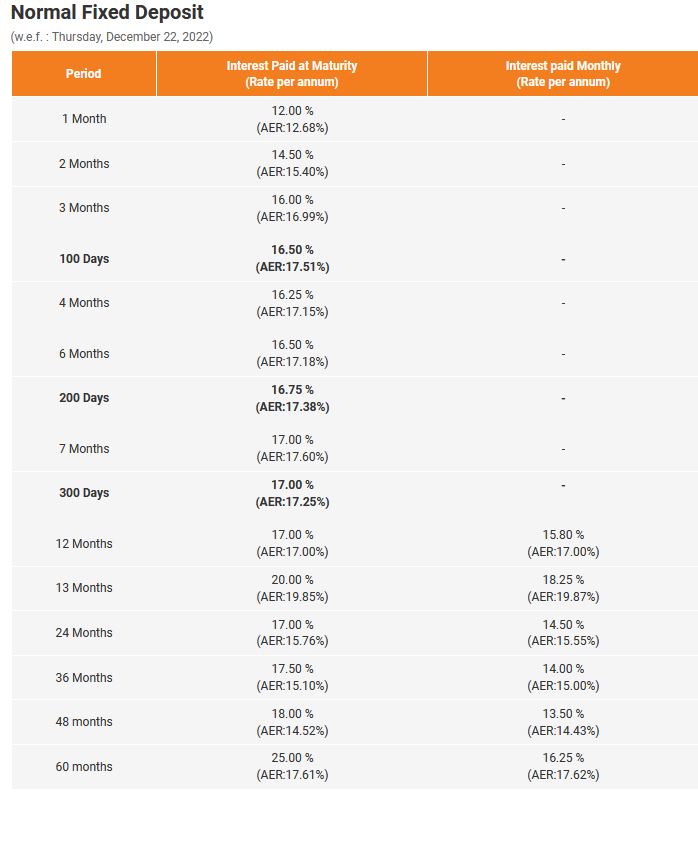Image resolution: width=698 pixels, height=851 pixels.
Task: Click the effective date text under the title
Action: 112,37
